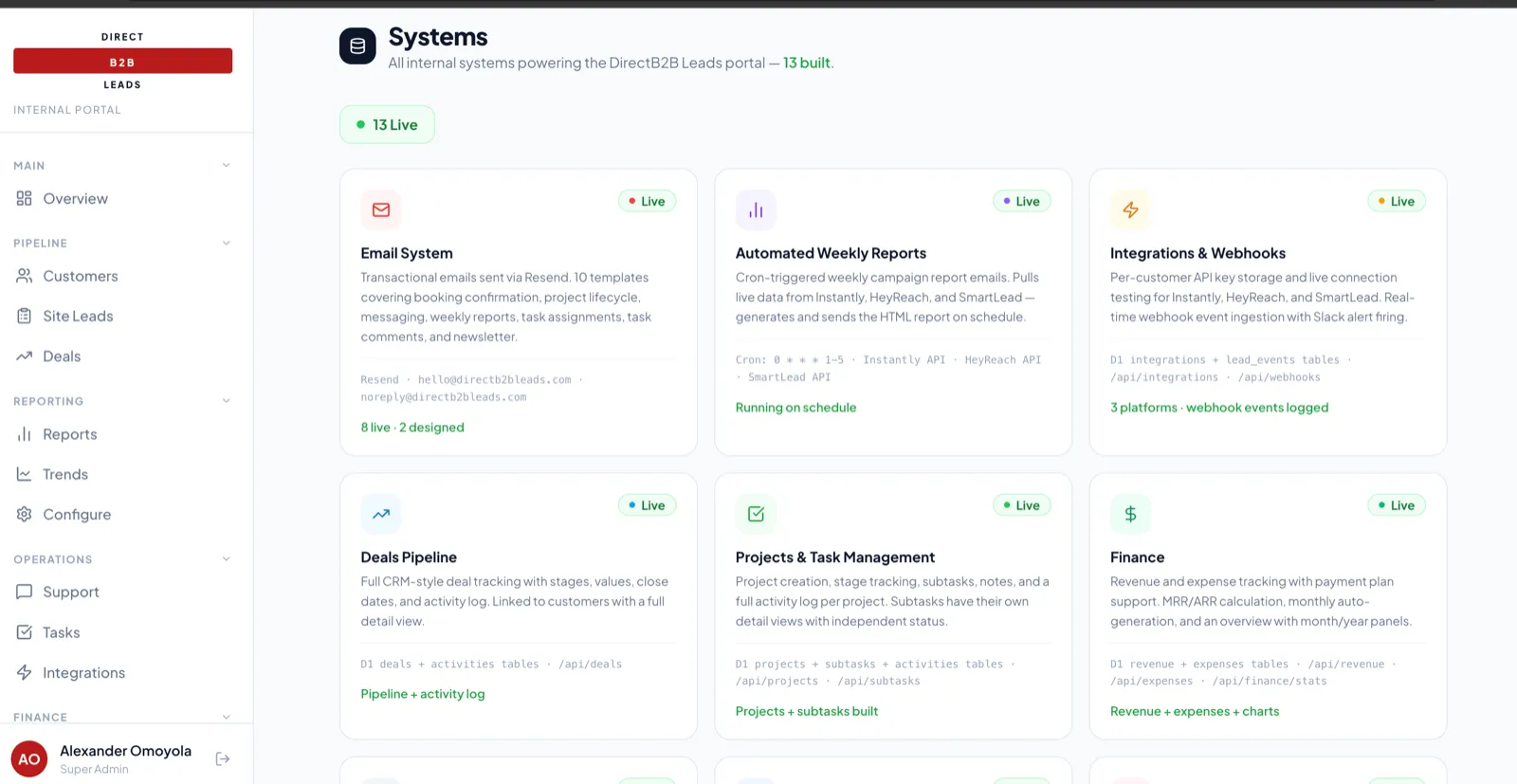The width and height of the screenshot is (1517, 784).
Task: Click the Reports bar chart sidebar icon
Action: click(25, 434)
